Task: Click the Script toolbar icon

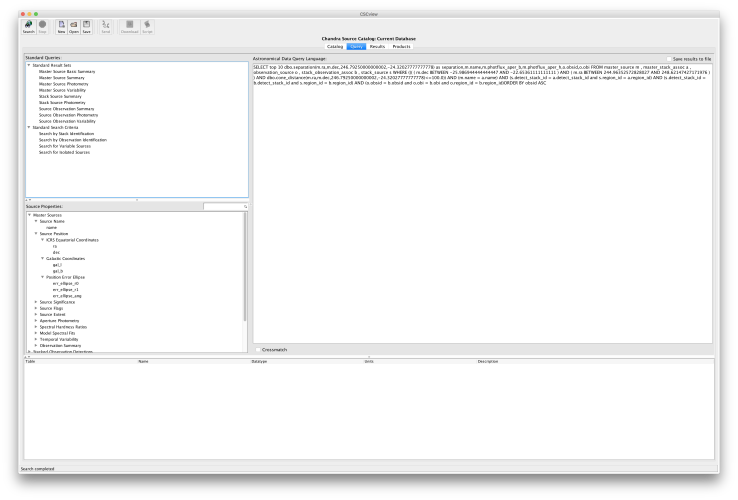Action: [x=148, y=25]
